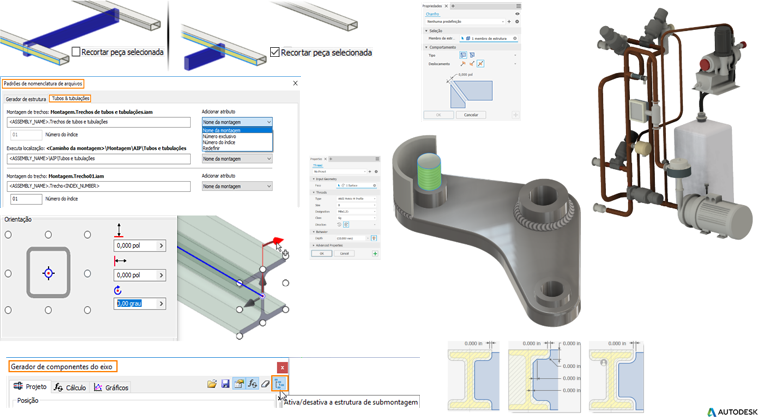Select third Deslocamento icon in Chanfro panel
This screenshot has width=758, height=417.
(x=481, y=64)
